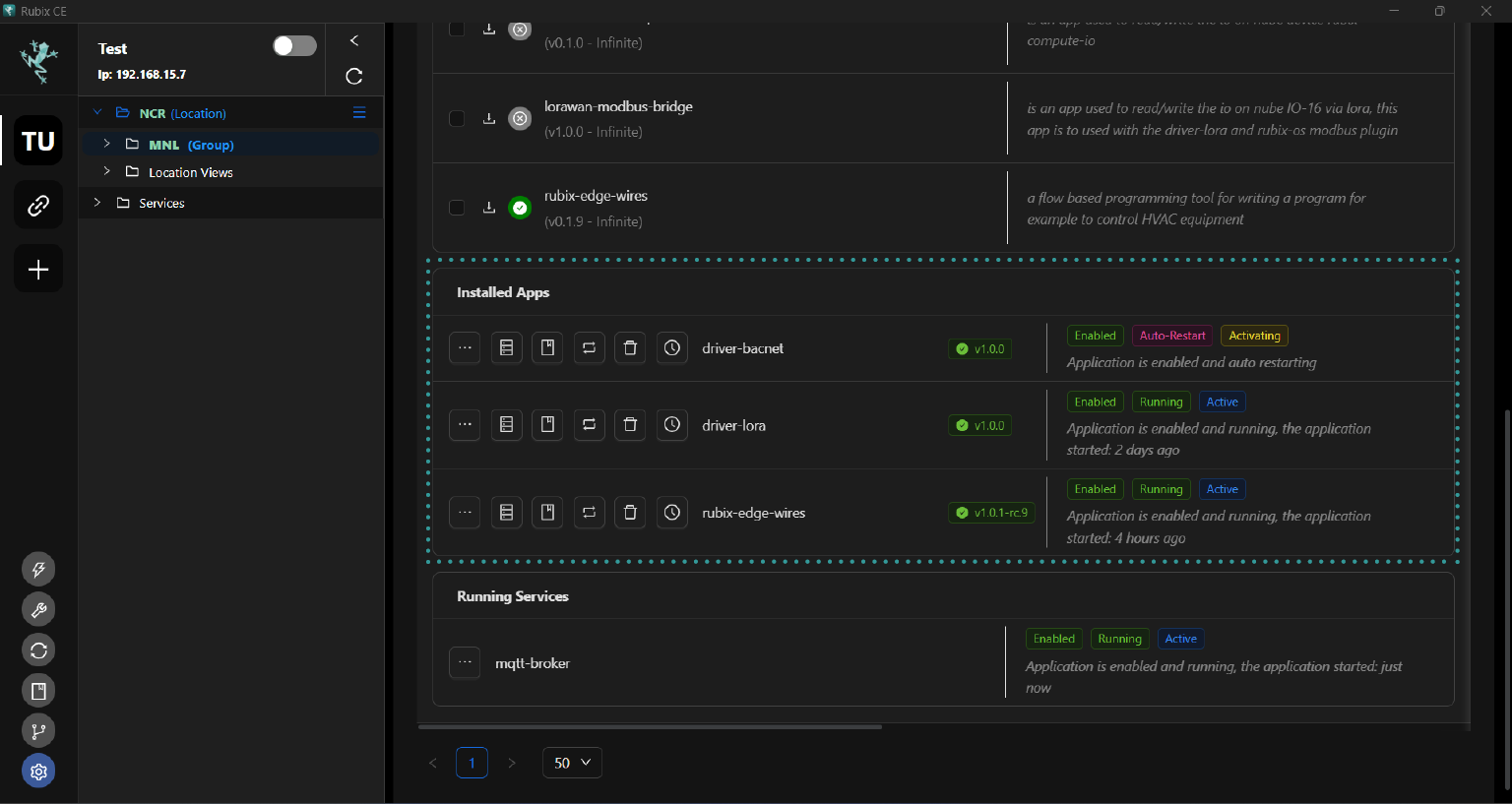Click the driver-bacnet v1.0.0 version badge
Image resolution: width=1512 pixels, height=804 pixels.
tap(979, 348)
